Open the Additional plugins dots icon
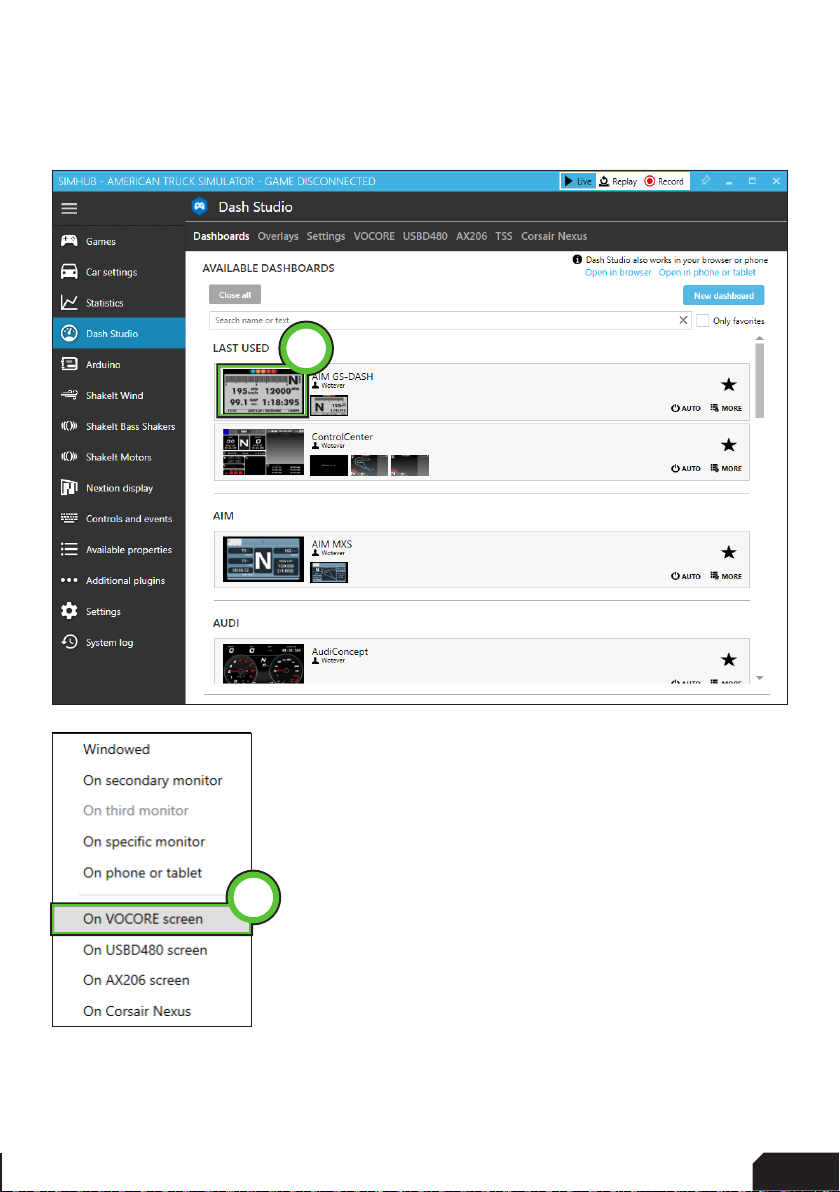The width and height of the screenshot is (840, 1192). [x=69, y=580]
